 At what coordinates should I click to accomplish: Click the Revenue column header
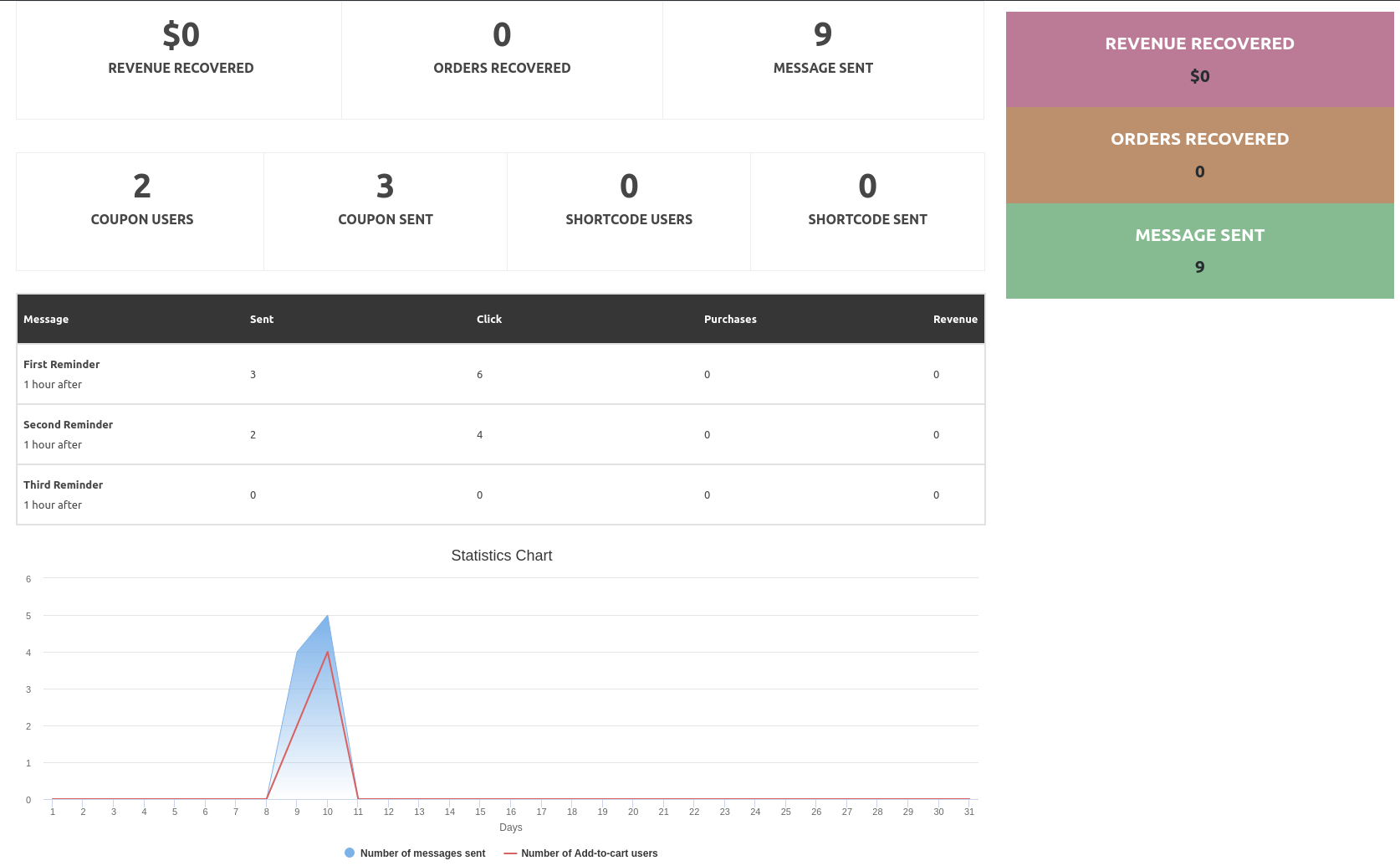point(955,320)
